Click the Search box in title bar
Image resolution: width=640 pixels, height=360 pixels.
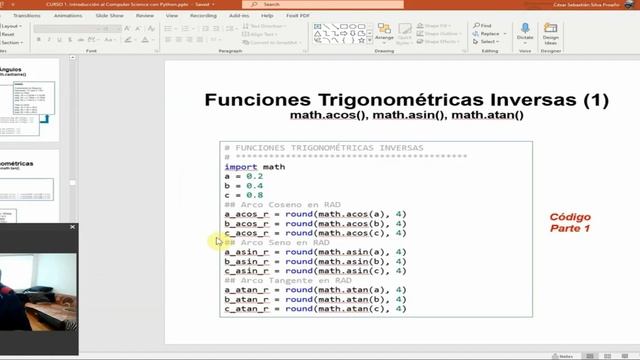323,4
